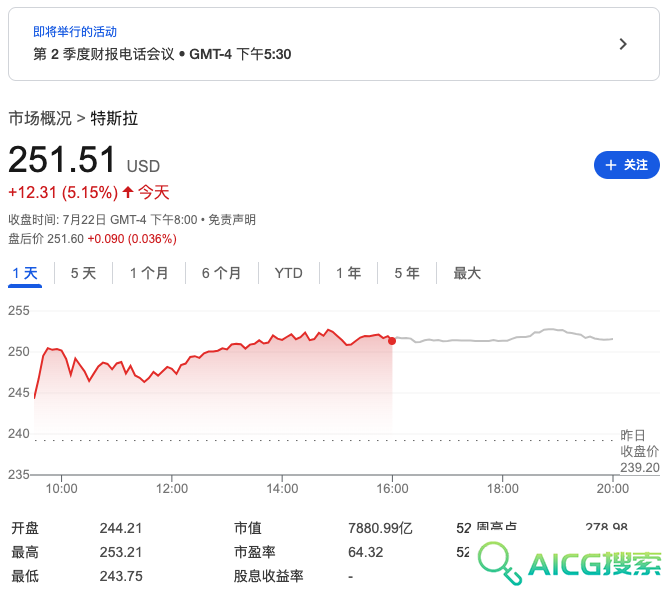
Task: Click the 最低 243.75 low value
Action: 121,576
